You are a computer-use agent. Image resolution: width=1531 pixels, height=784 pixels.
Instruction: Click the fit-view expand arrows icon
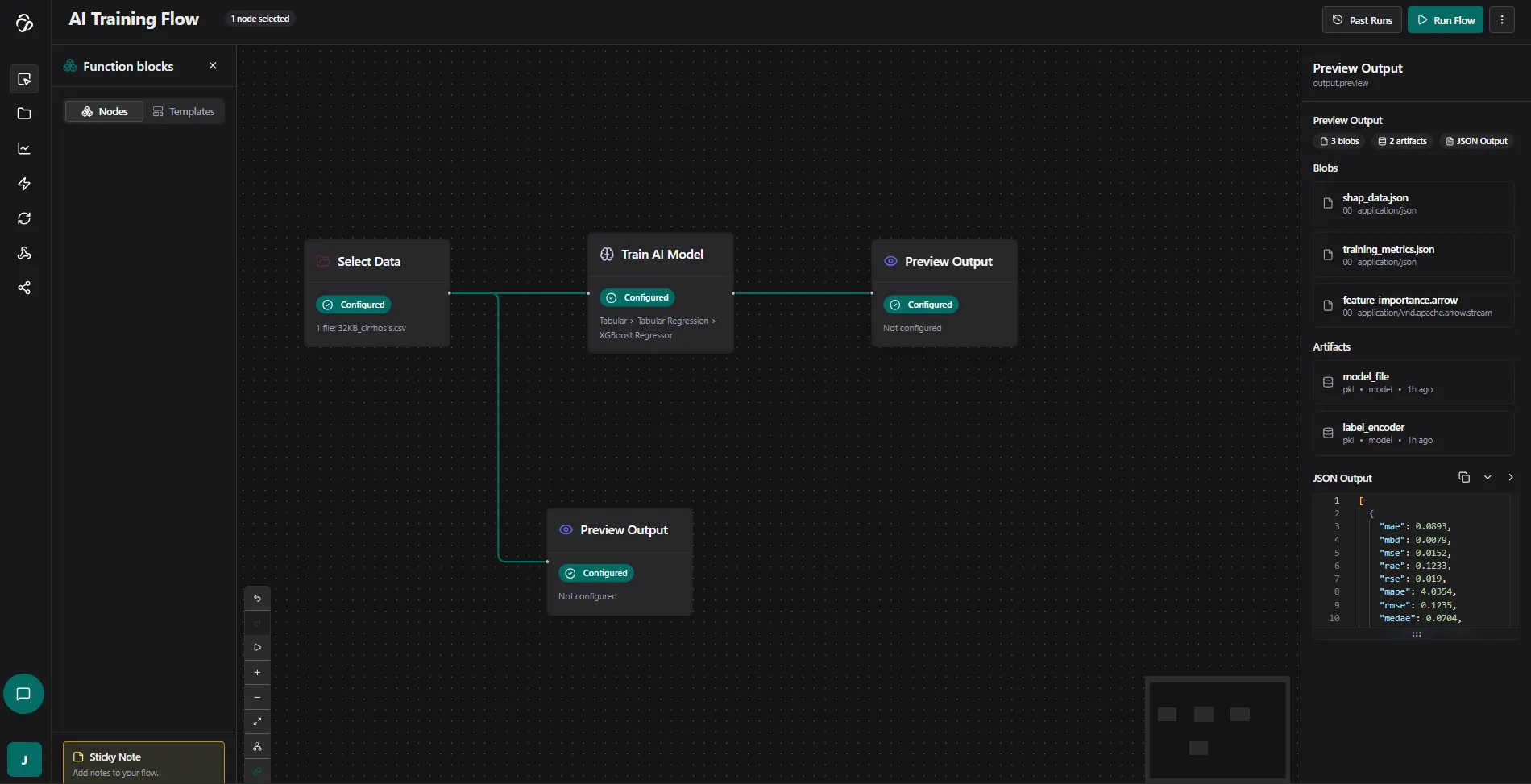[x=257, y=722]
